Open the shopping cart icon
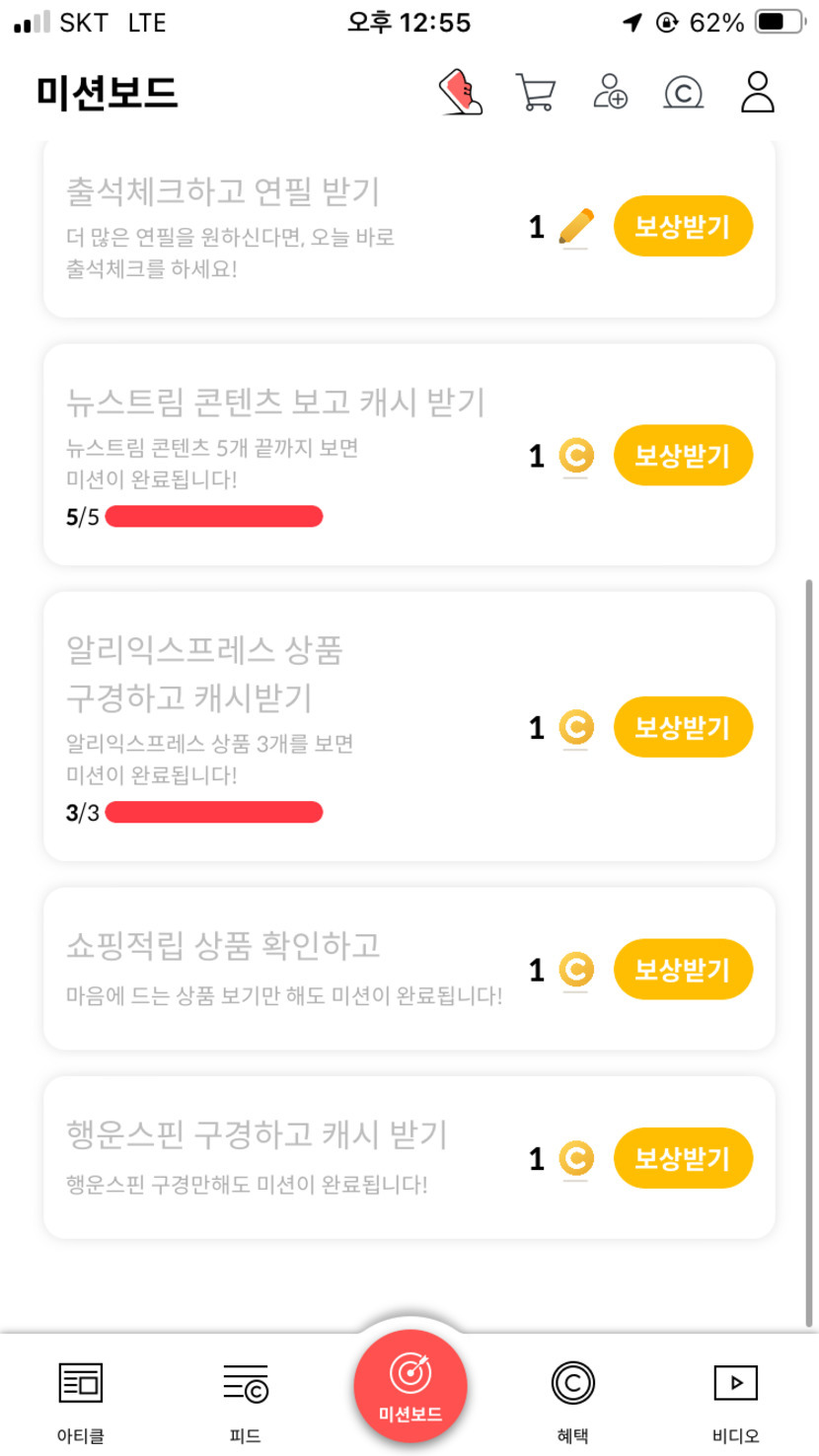The image size is (819, 1456). click(535, 94)
